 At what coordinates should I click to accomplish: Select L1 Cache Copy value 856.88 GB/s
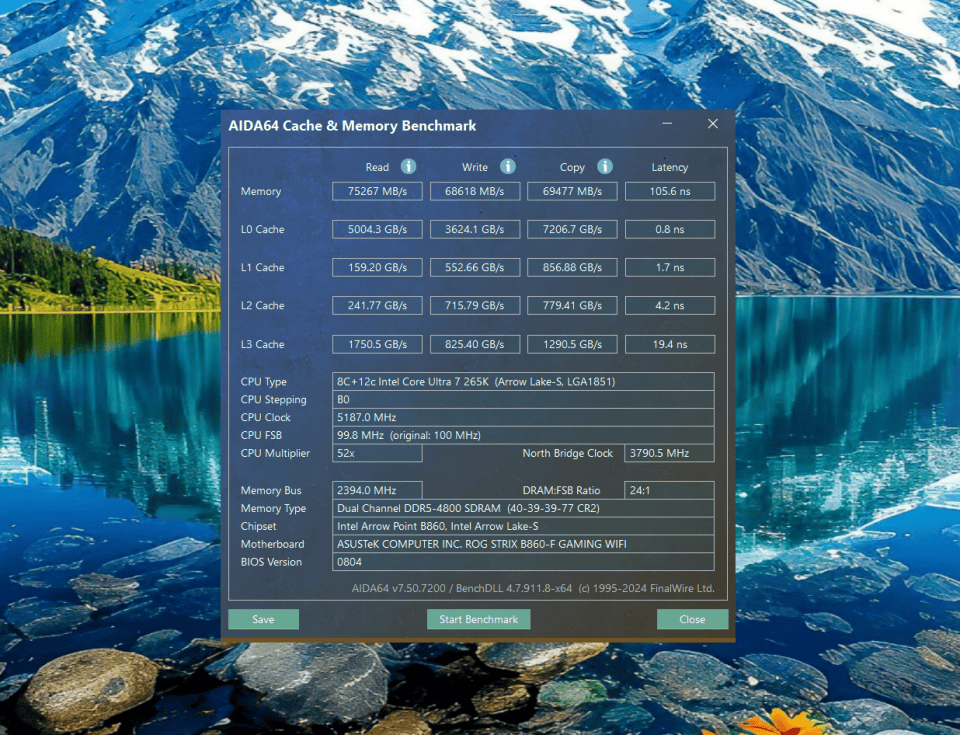point(572,267)
